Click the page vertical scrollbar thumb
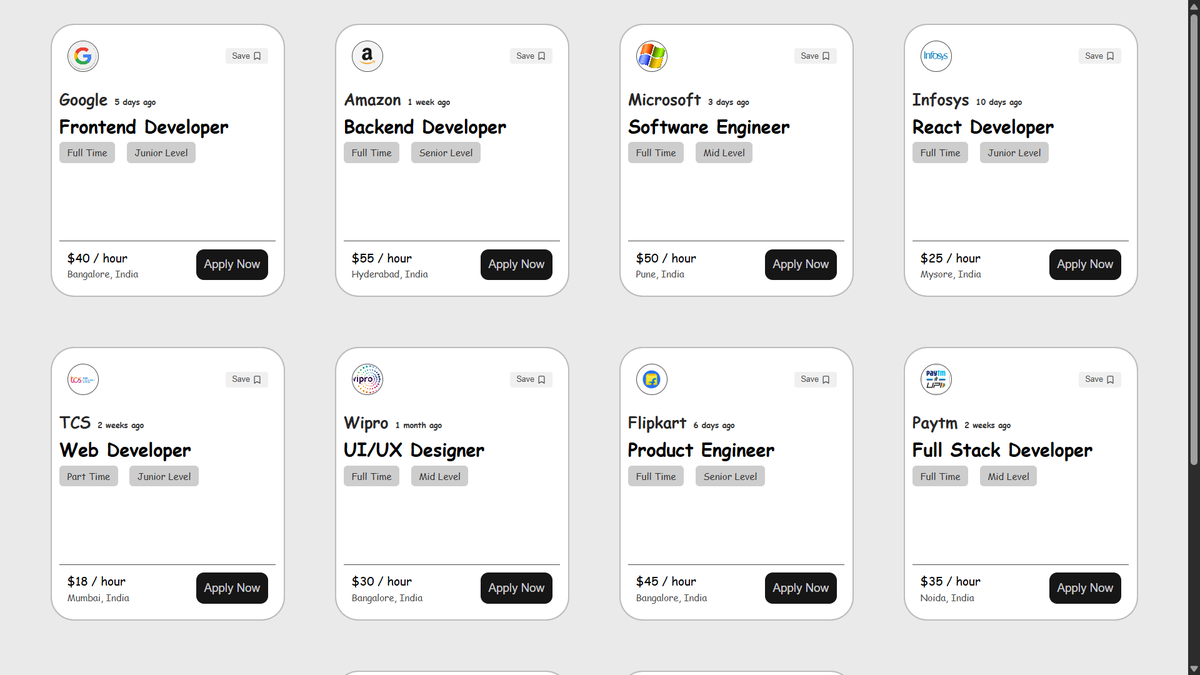This screenshot has width=1200, height=675. pos(1192,240)
